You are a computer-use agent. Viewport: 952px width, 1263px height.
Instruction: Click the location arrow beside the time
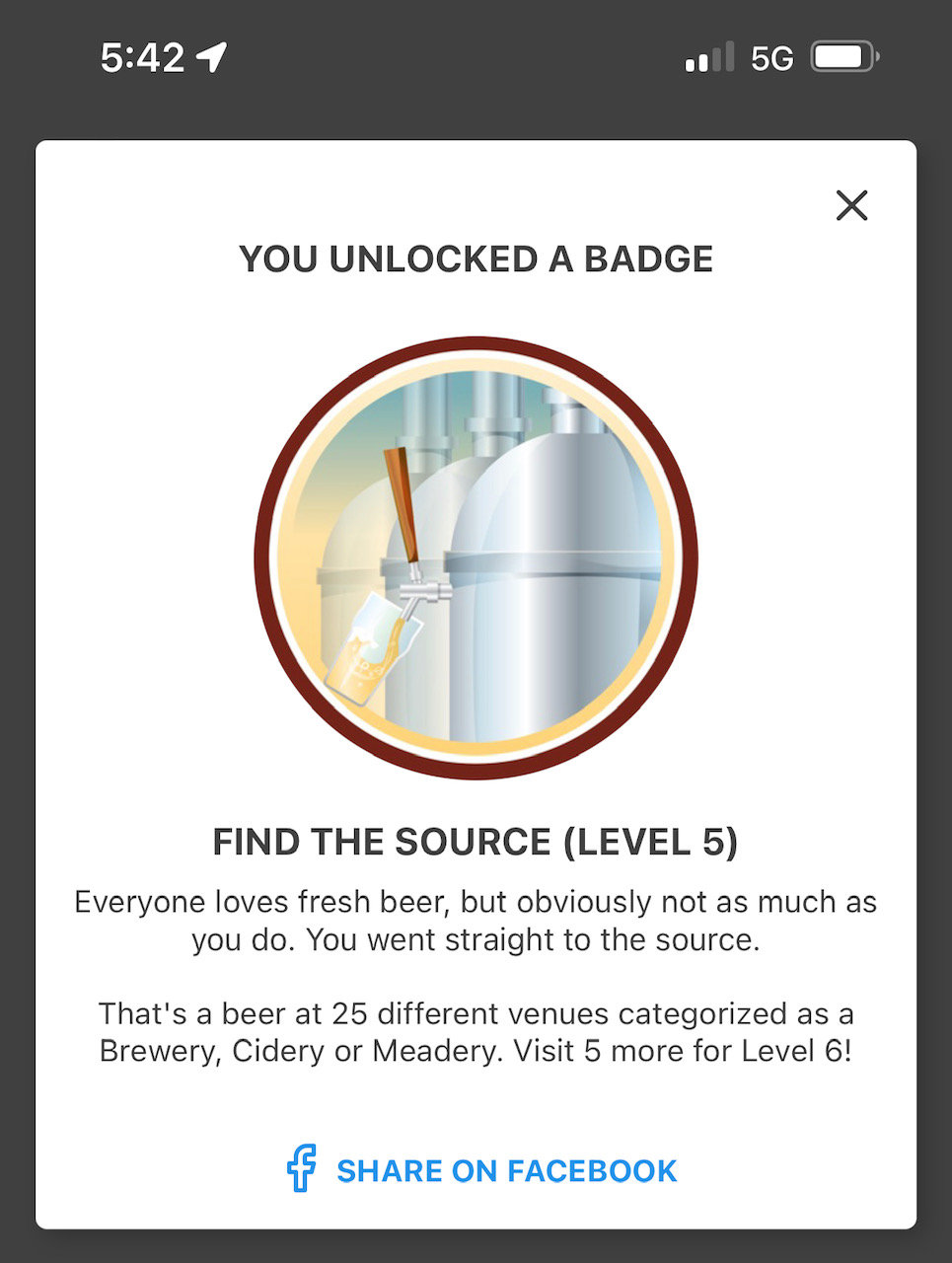(x=212, y=57)
